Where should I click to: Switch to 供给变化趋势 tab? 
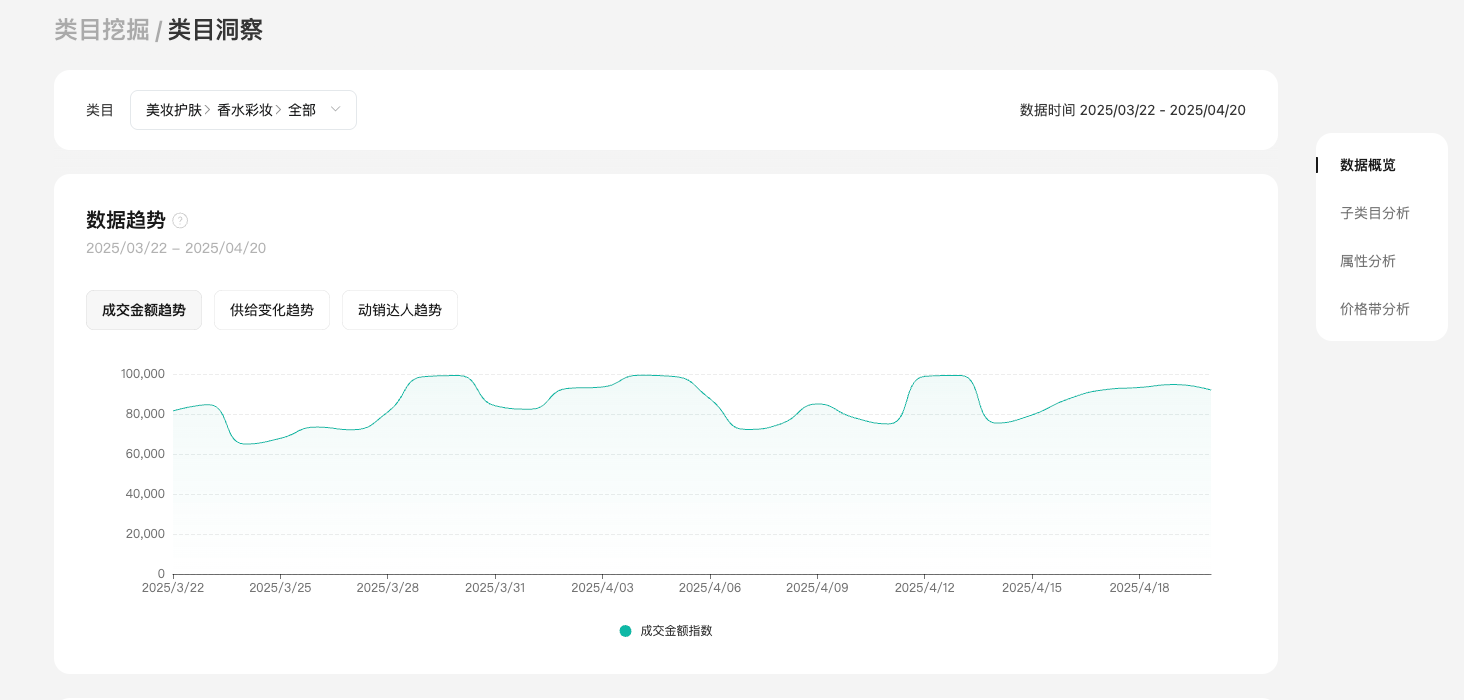pyautogui.click(x=272, y=310)
